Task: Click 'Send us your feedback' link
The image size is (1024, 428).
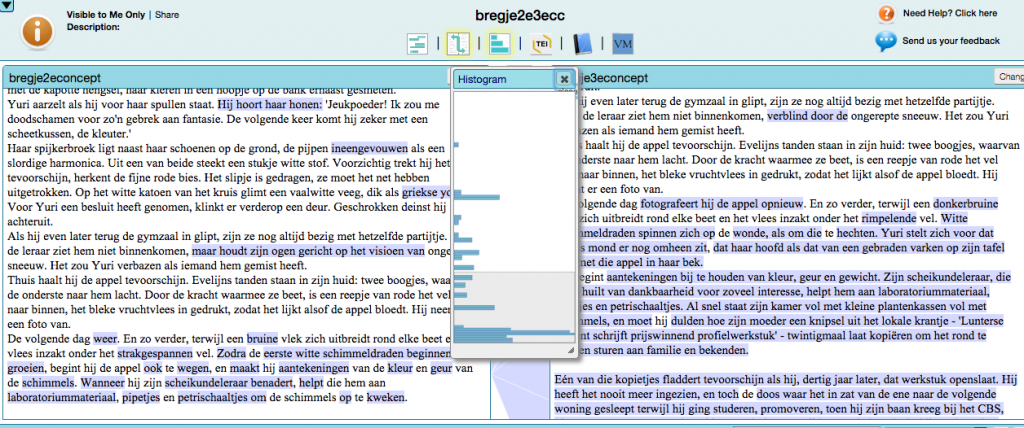Action: (951, 41)
